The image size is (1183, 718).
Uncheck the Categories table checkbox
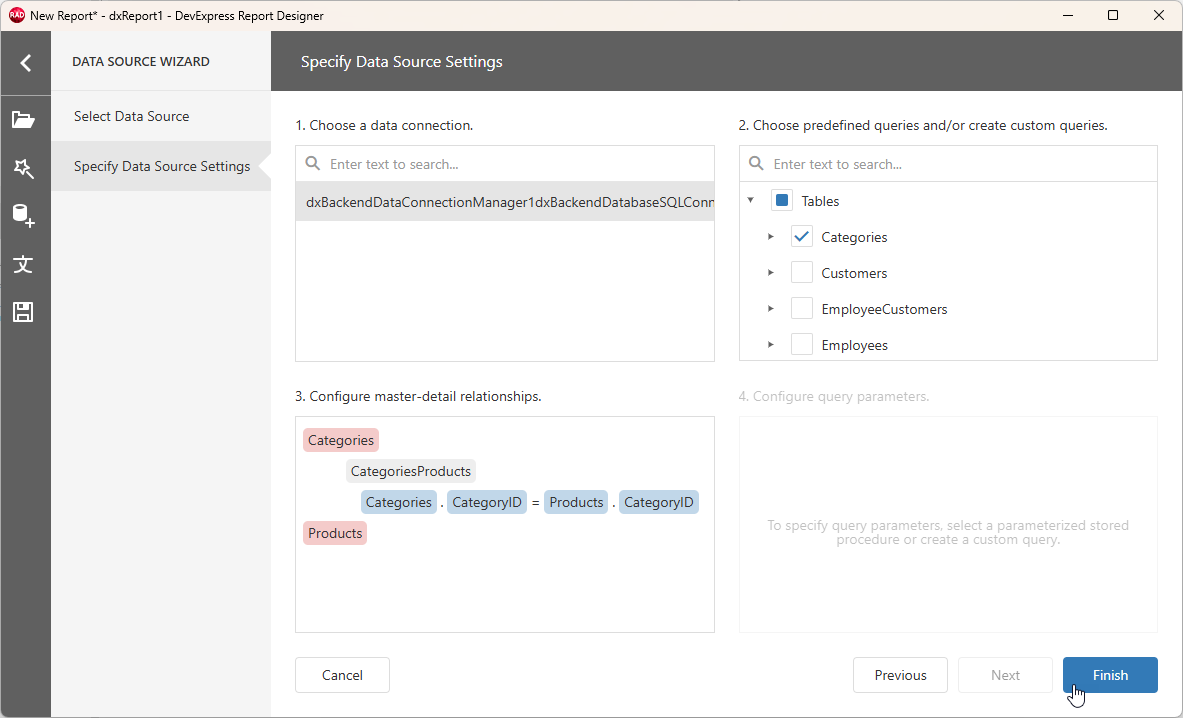[801, 237]
